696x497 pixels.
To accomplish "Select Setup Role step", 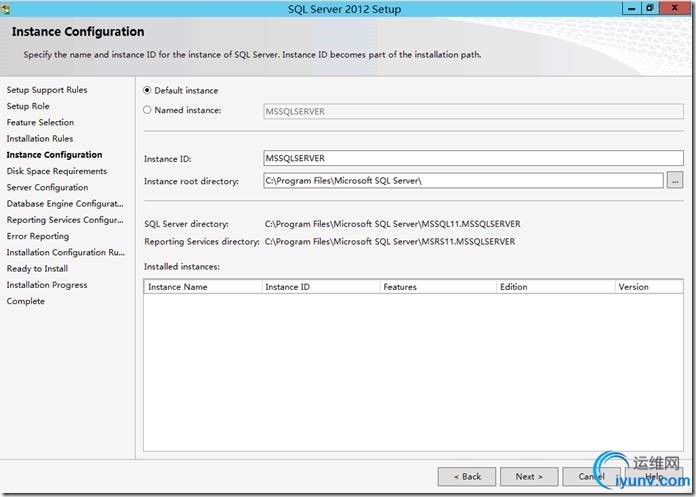I will click(28, 106).
